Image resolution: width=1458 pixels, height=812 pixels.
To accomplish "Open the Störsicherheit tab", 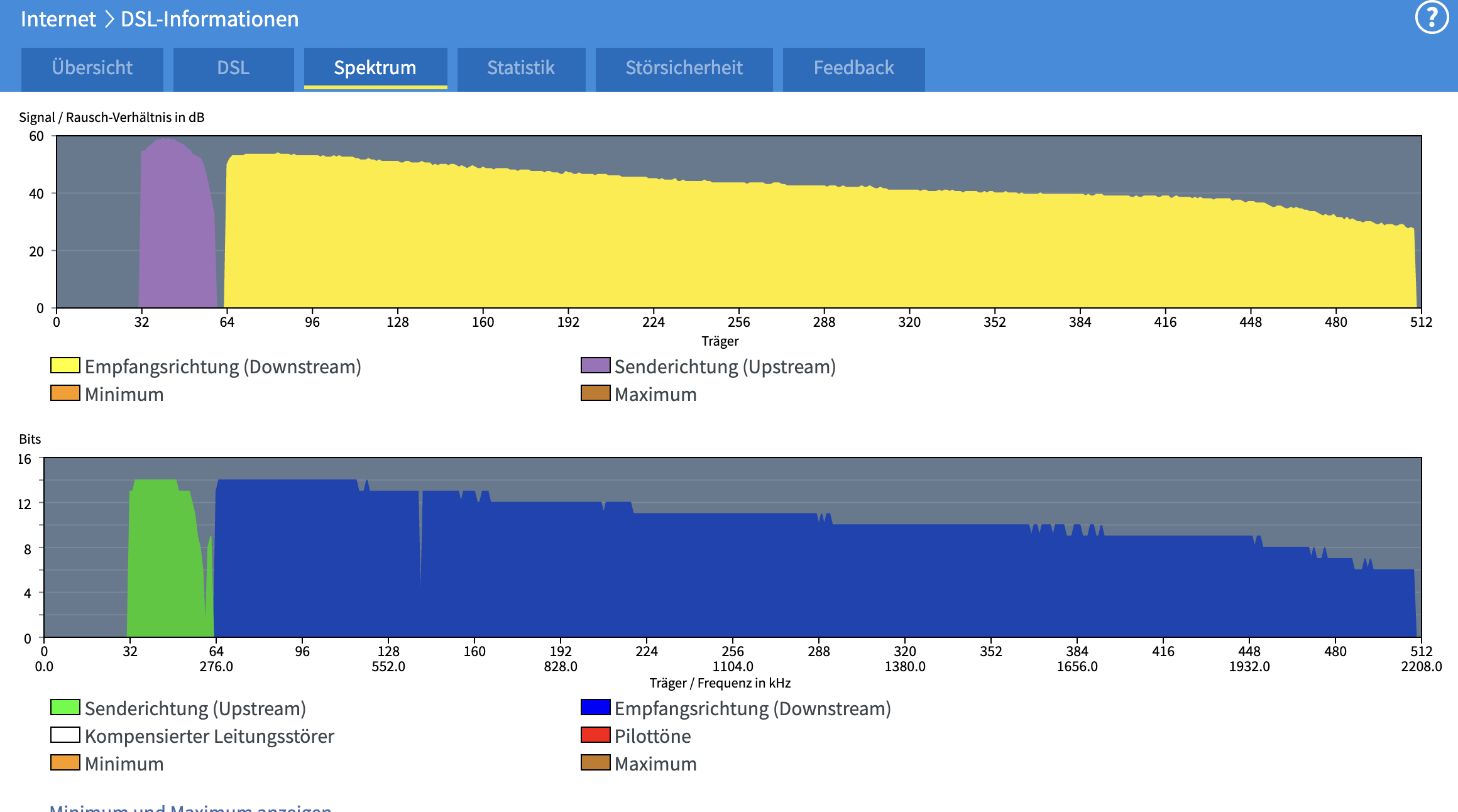I will click(684, 68).
